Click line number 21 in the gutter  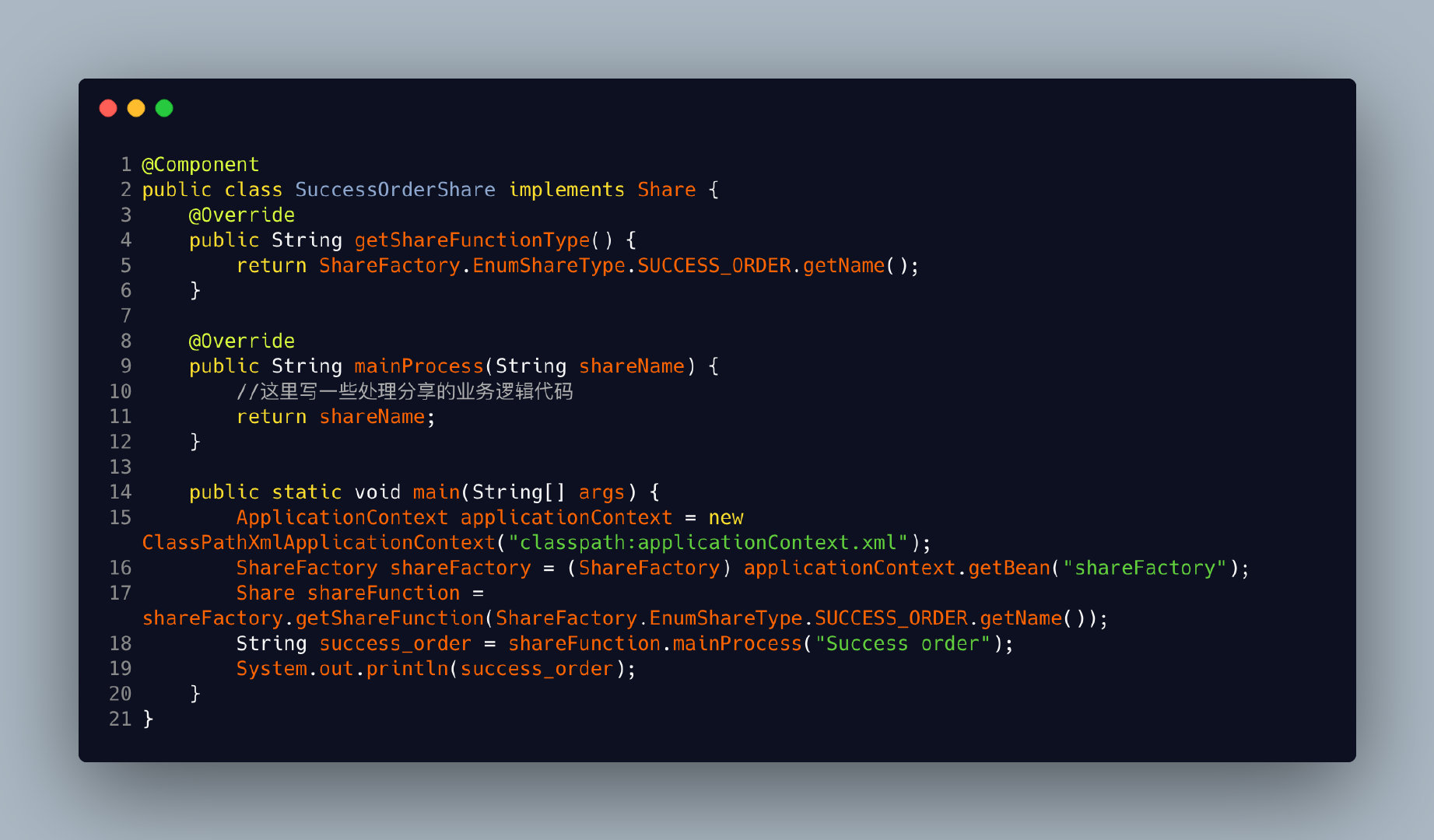pos(121,719)
